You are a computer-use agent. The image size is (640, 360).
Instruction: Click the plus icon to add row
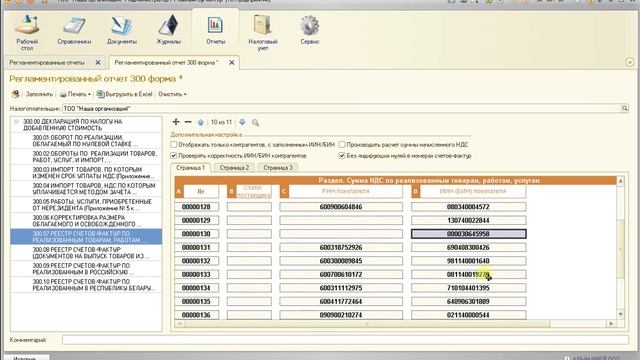click(176, 122)
